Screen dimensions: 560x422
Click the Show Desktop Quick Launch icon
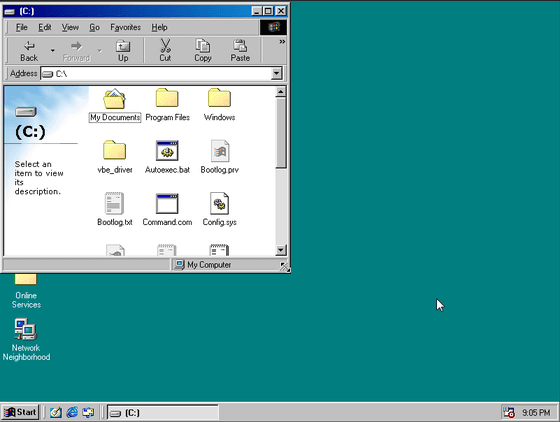point(56,412)
